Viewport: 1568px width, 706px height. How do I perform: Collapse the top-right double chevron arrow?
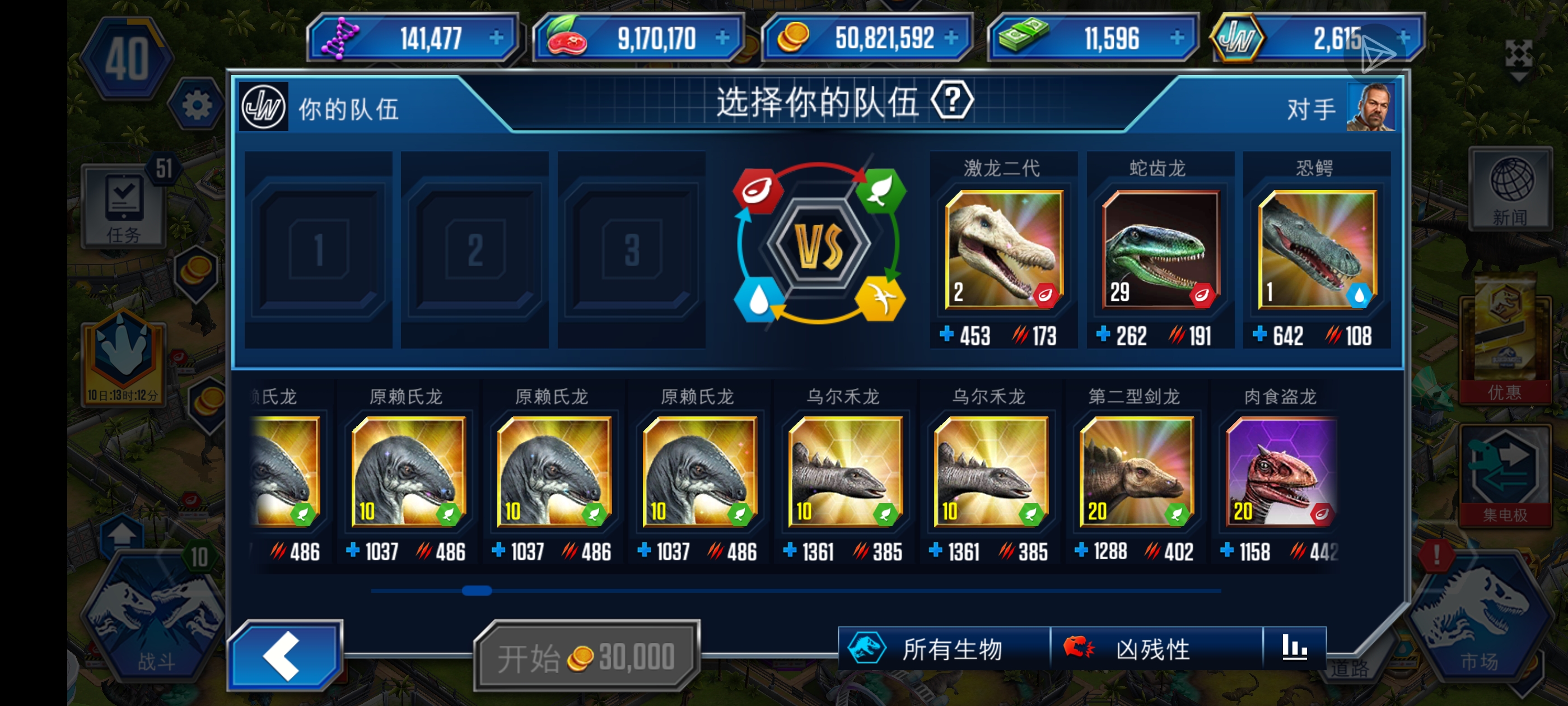click(1519, 60)
